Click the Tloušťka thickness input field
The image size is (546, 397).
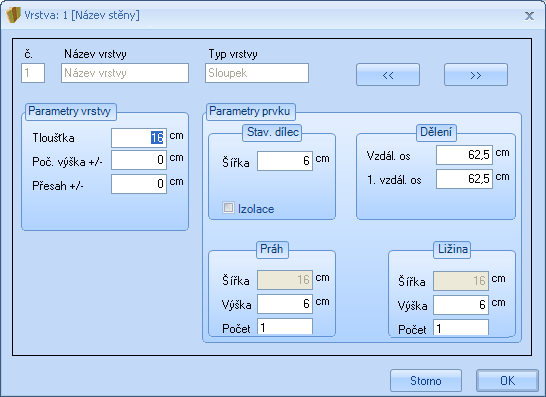coord(139,138)
